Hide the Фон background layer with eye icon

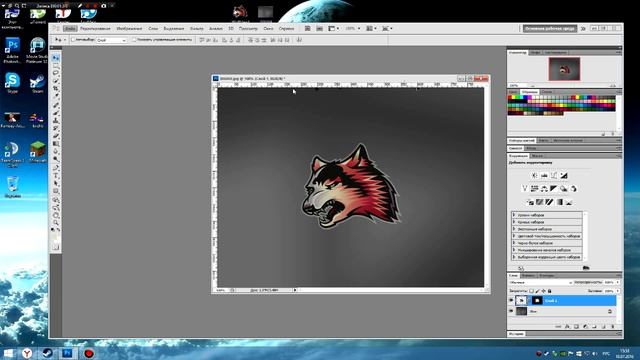point(511,311)
